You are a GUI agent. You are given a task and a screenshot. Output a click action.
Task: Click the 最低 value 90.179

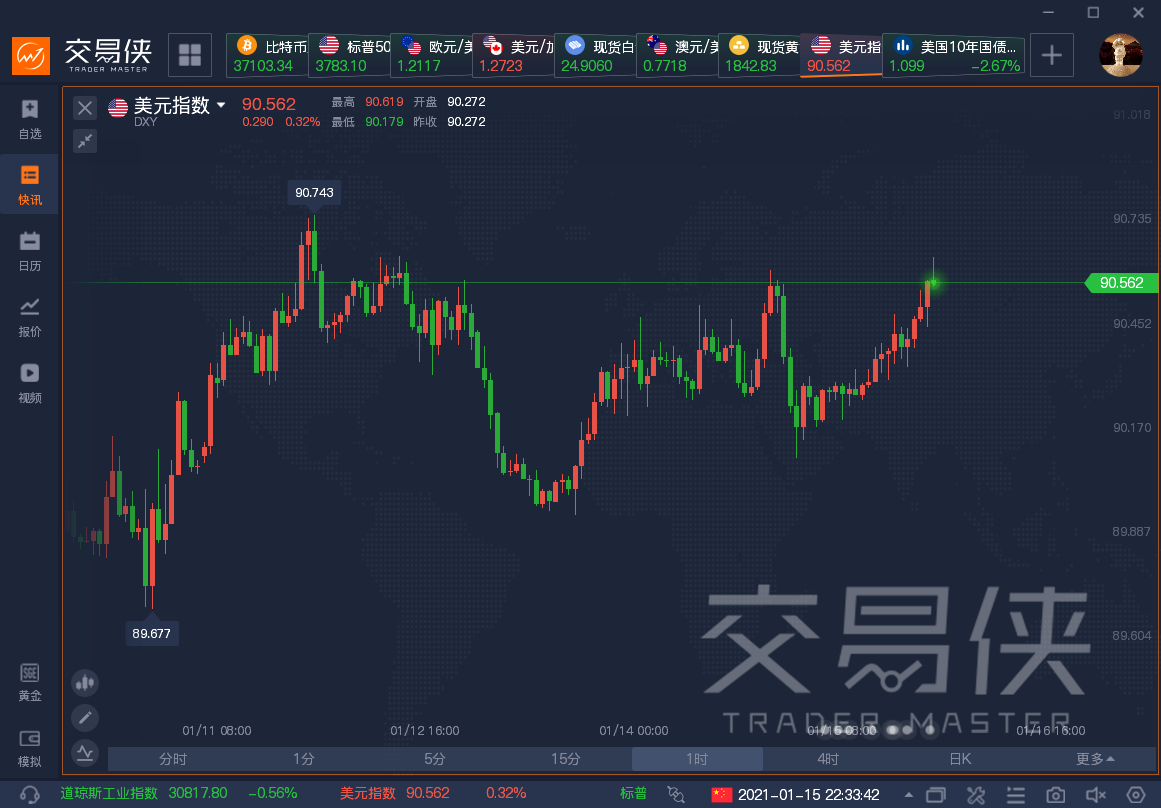pyautogui.click(x=384, y=121)
